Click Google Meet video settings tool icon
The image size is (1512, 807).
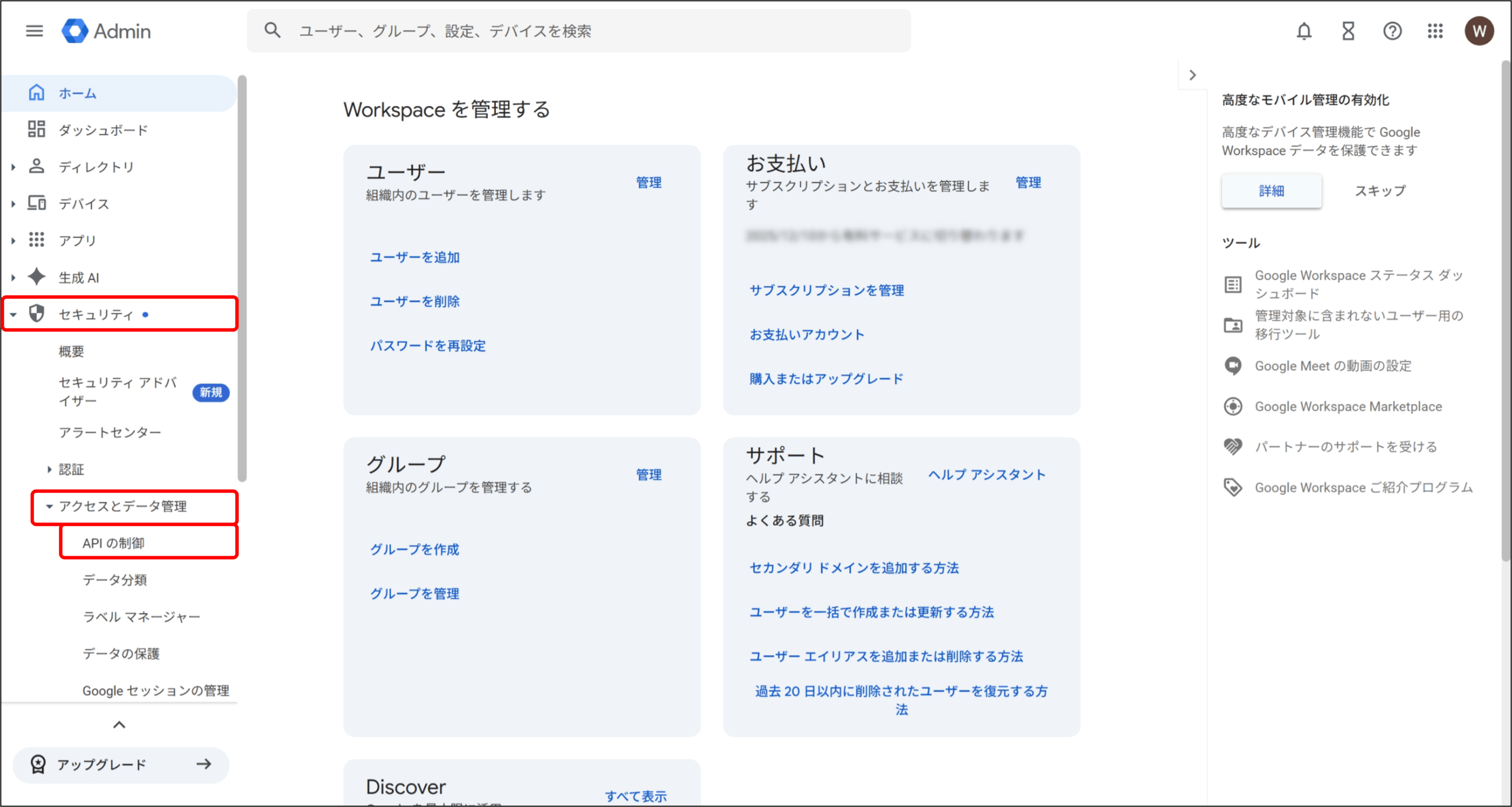coord(1233,366)
